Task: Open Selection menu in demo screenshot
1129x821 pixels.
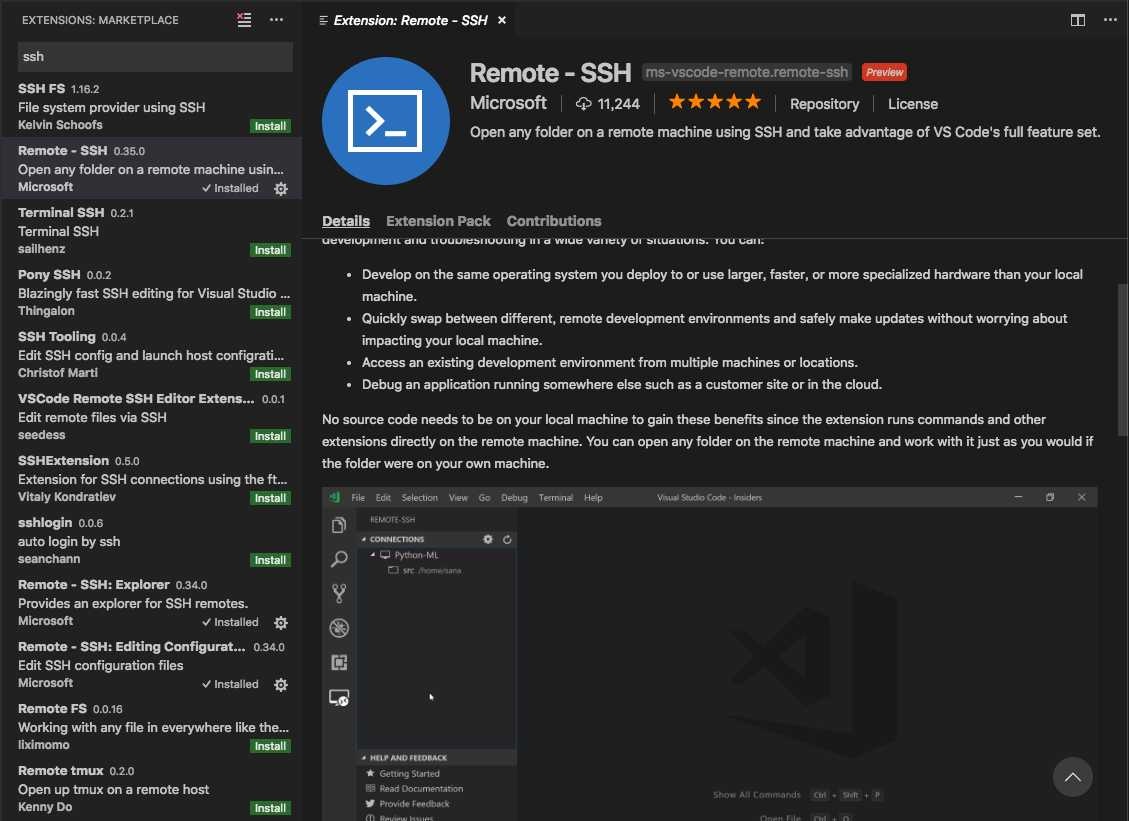Action: [419, 498]
